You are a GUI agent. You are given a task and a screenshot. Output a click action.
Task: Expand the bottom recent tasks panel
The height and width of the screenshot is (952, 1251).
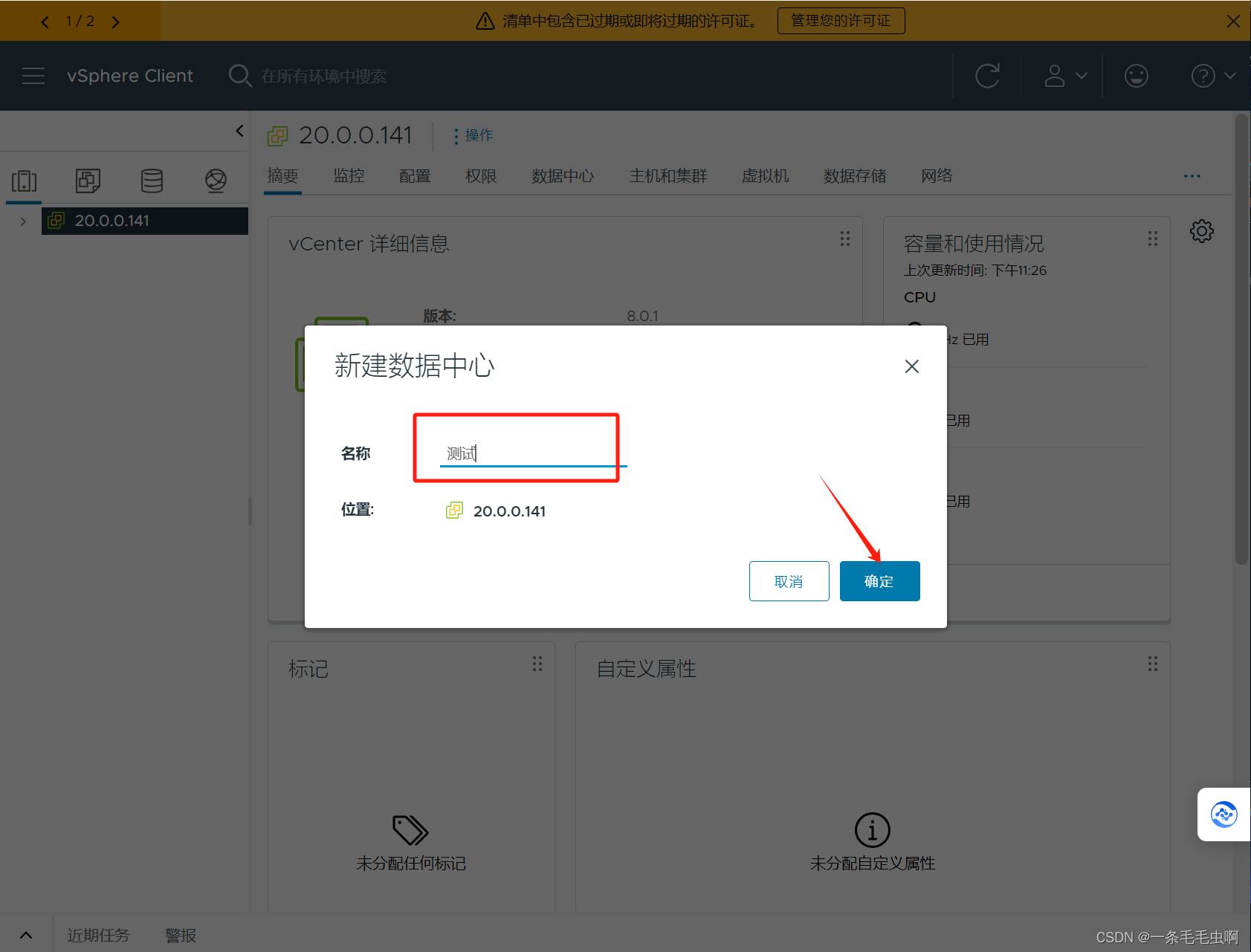coord(26,935)
